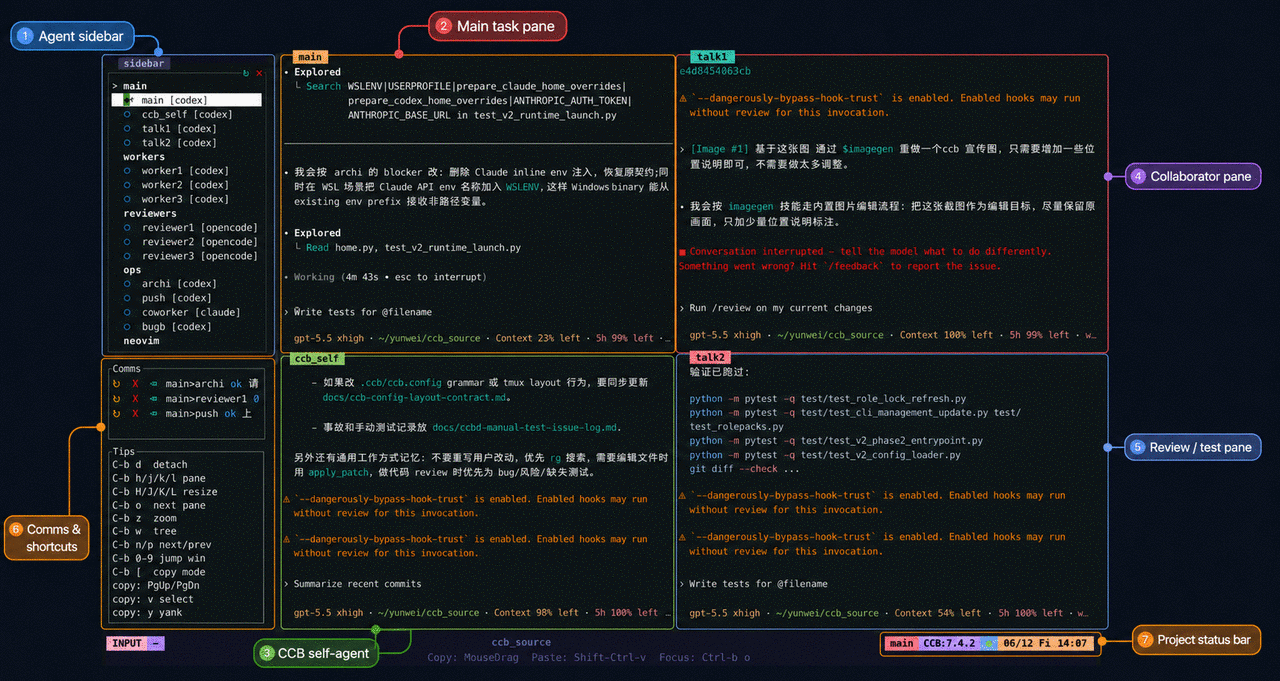Click the status circle next to archi [codex]

(127, 284)
